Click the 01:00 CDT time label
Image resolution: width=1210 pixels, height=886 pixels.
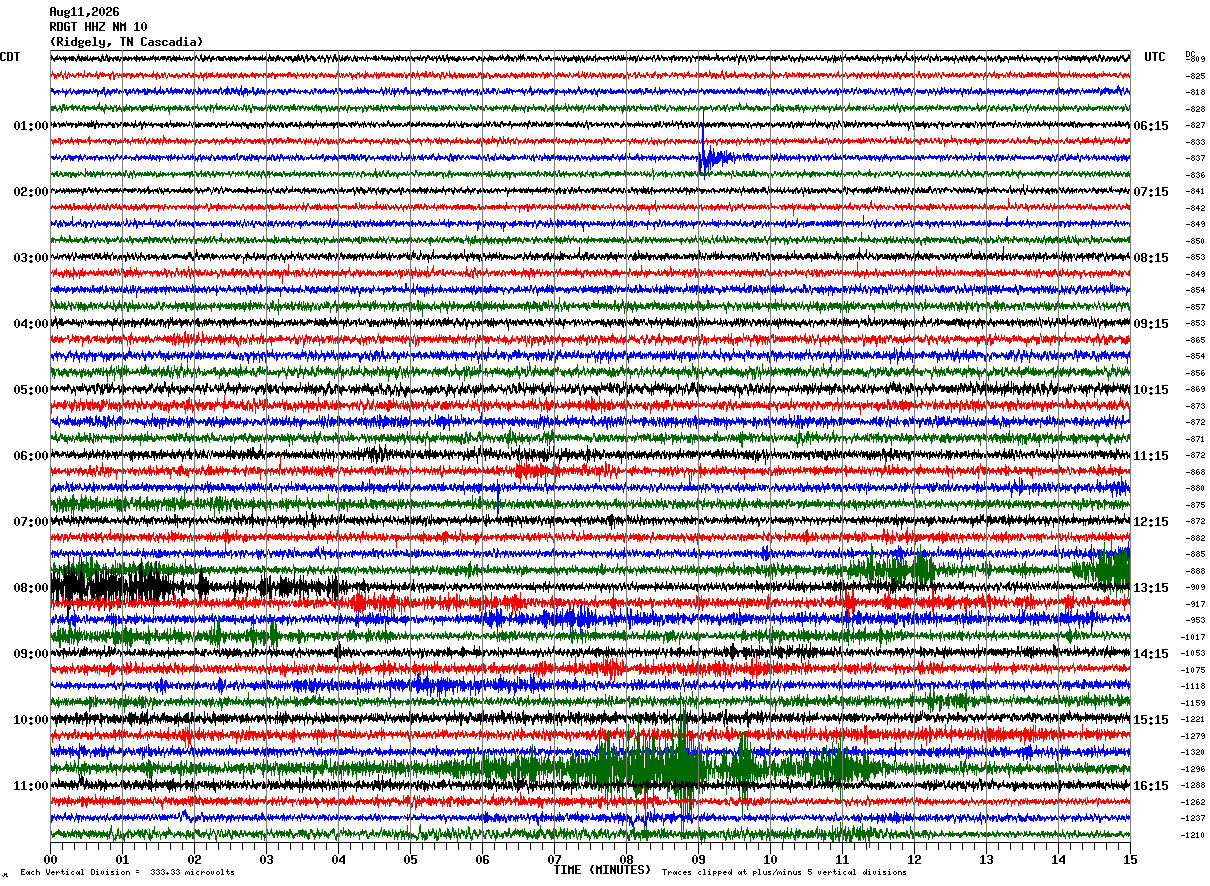click(31, 126)
